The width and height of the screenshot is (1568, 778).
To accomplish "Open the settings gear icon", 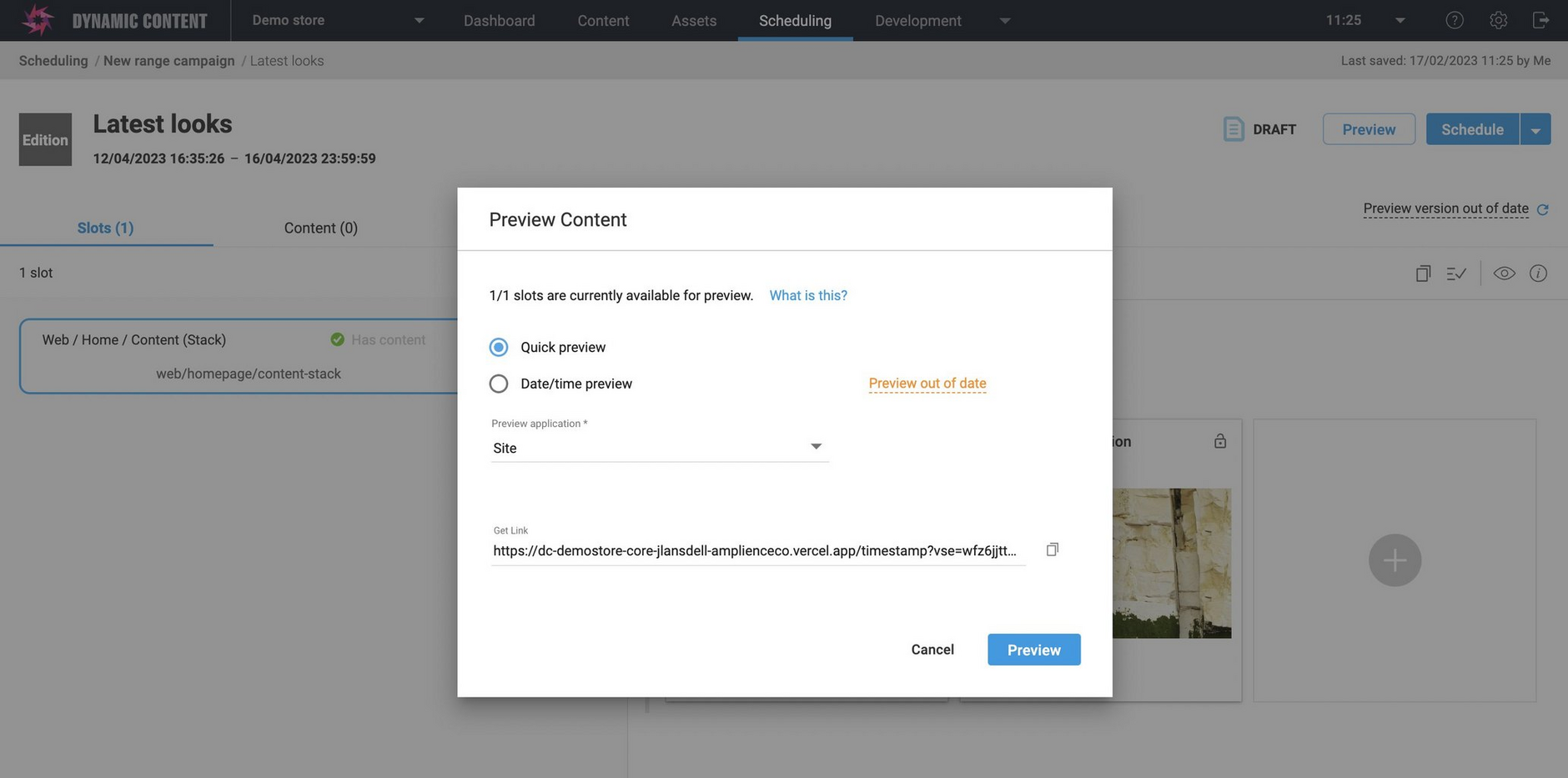I will (1498, 20).
